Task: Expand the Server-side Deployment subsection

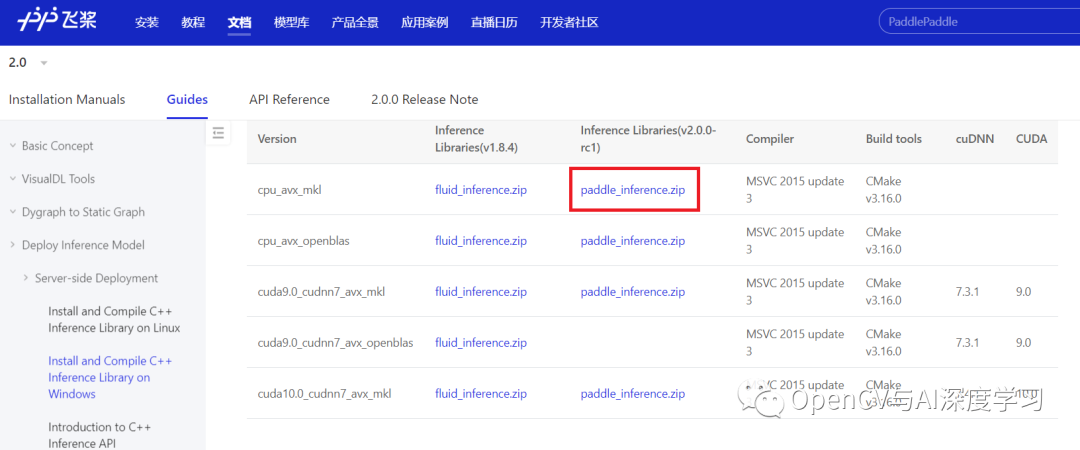Action: [90, 278]
